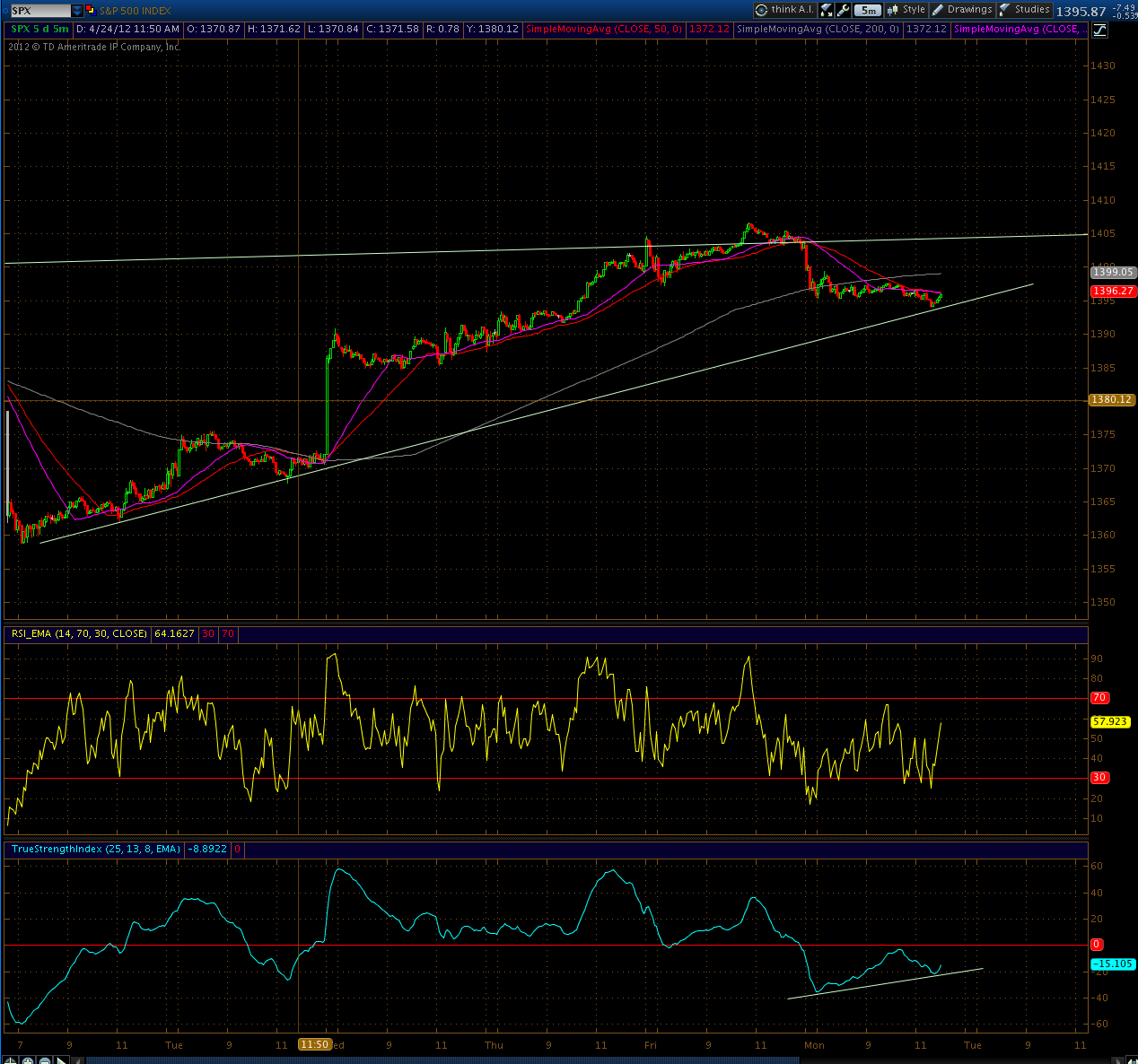Click the Fri label on time axis
The height and width of the screenshot is (1064, 1138).
pyautogui.click(x=650, y=1045)
